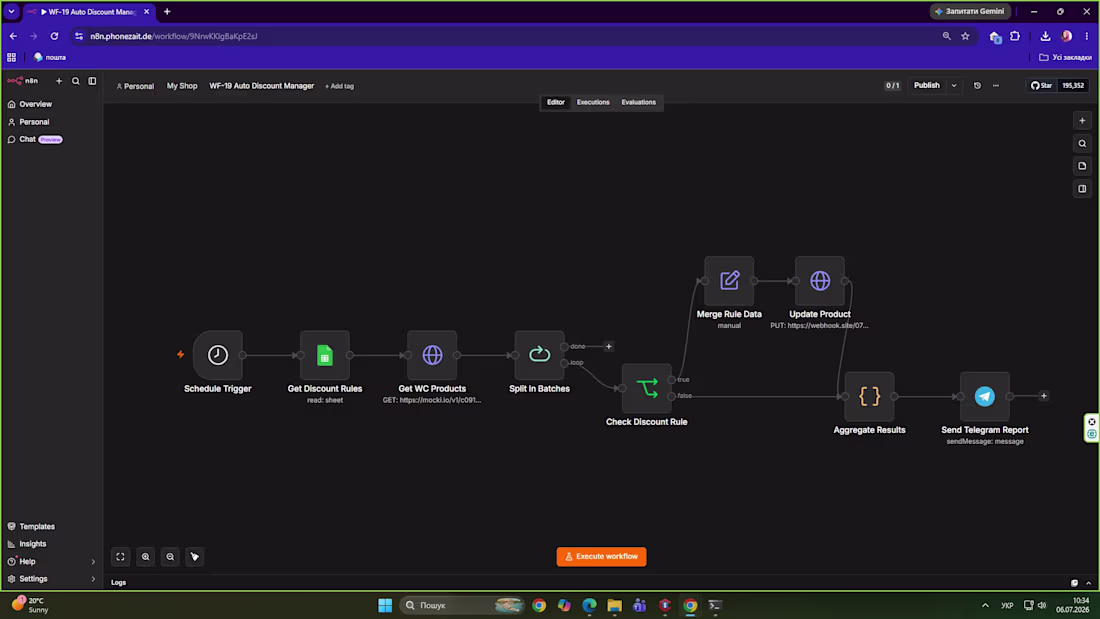The height and width of the screenshot is (619, 1100).
Task: Add node after Send Telegram Report output
Action: 1044,396
